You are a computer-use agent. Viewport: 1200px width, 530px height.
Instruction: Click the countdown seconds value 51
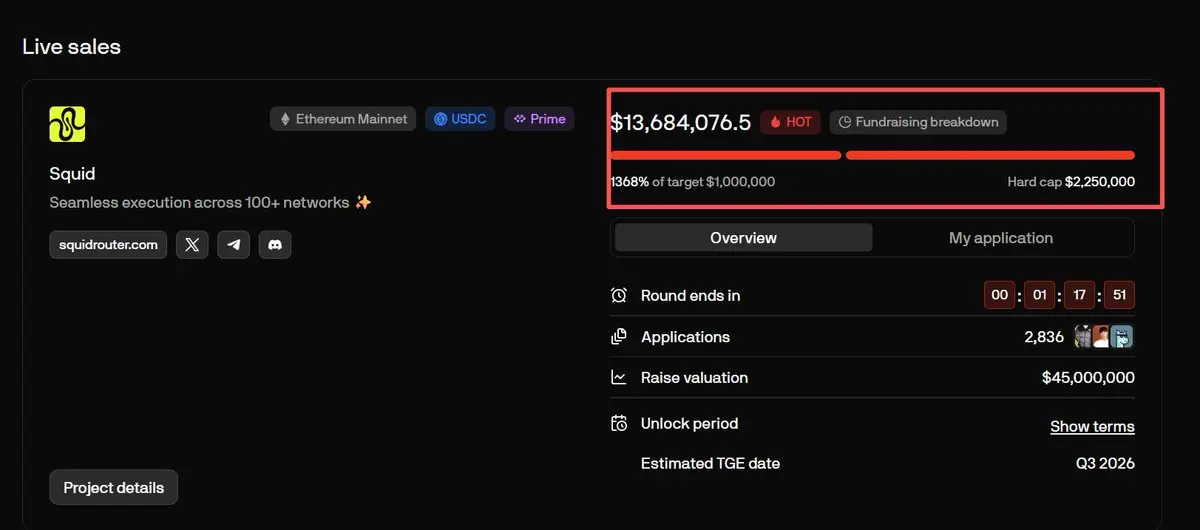pos(1120,295)
